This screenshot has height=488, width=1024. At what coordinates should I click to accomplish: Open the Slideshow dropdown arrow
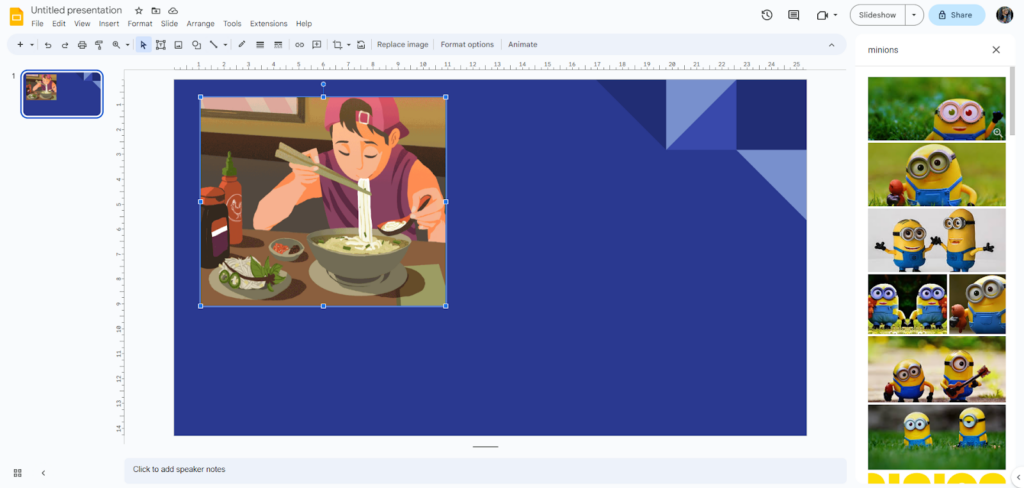pos(913,15)
